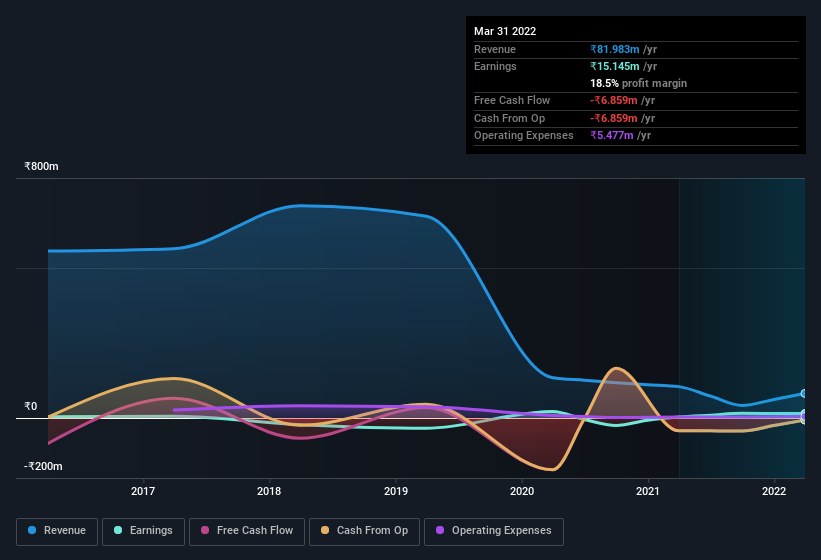Viewport: 821px width, 560px height.
Task: Select the 2017 x-axis label
Action: click(x=143, y=491)
